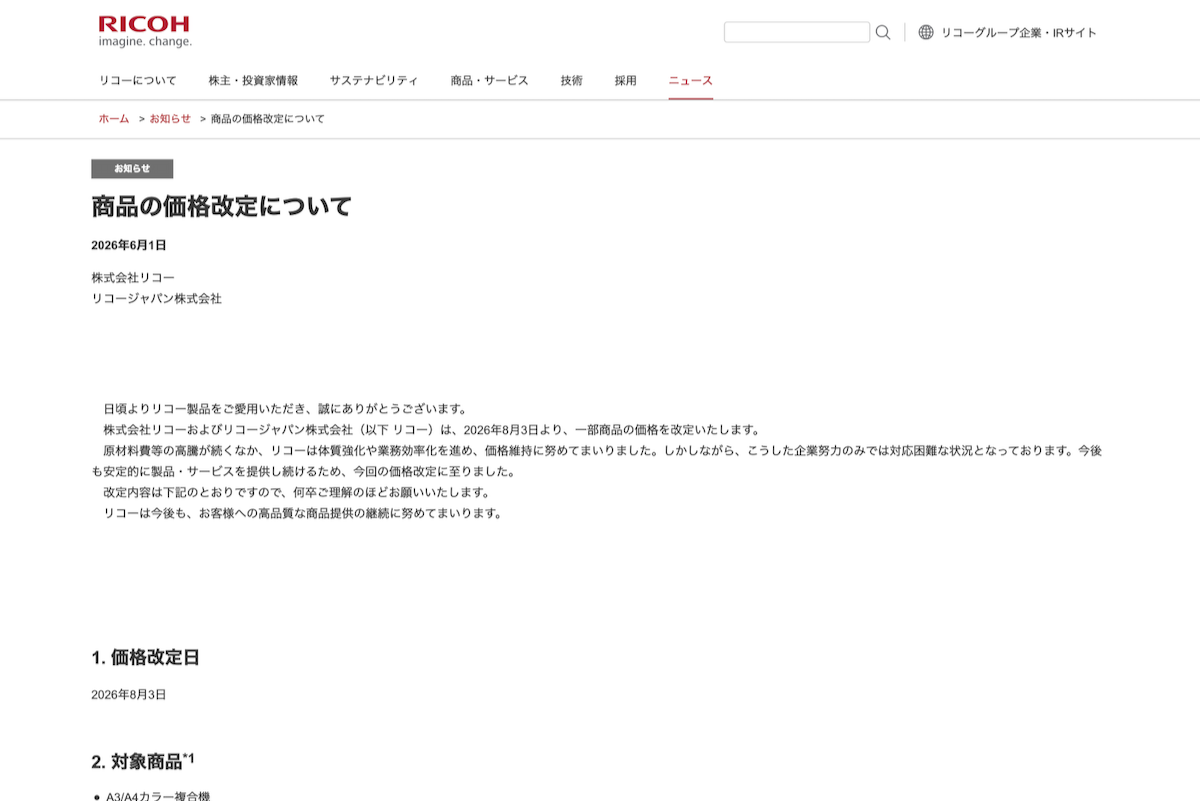Select the ニュース menu item

click(x=691, y=81)
